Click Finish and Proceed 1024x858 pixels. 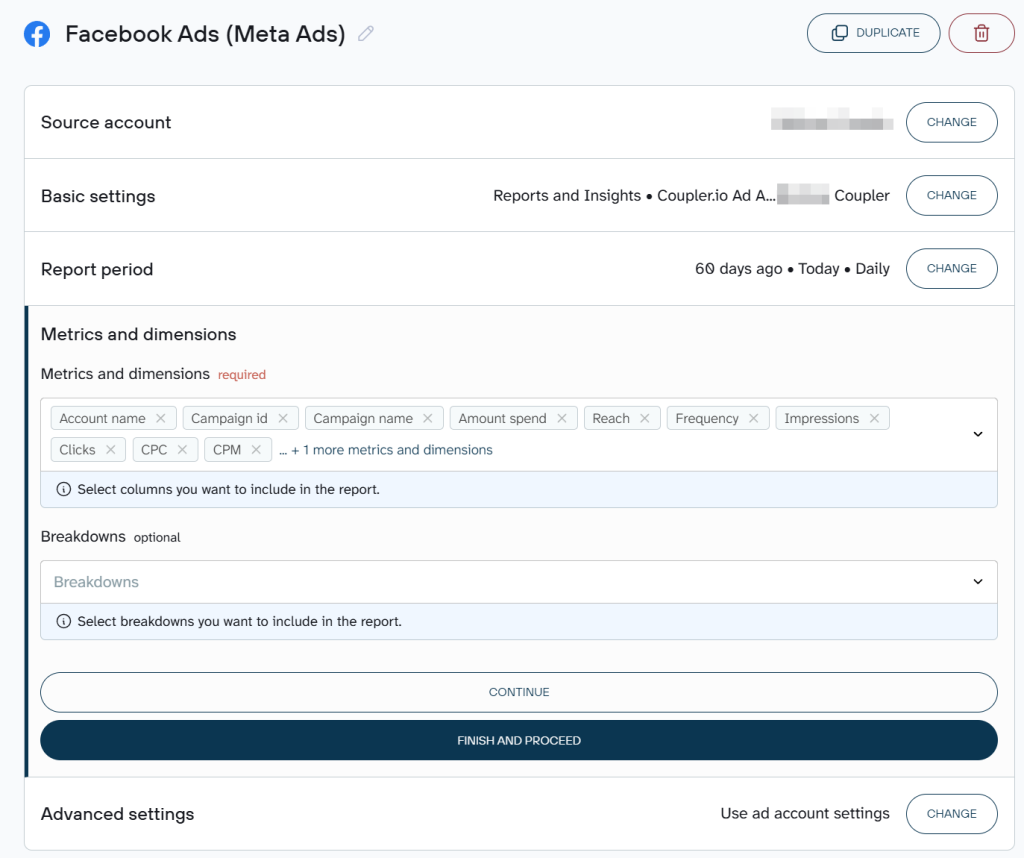pos(519,740)
